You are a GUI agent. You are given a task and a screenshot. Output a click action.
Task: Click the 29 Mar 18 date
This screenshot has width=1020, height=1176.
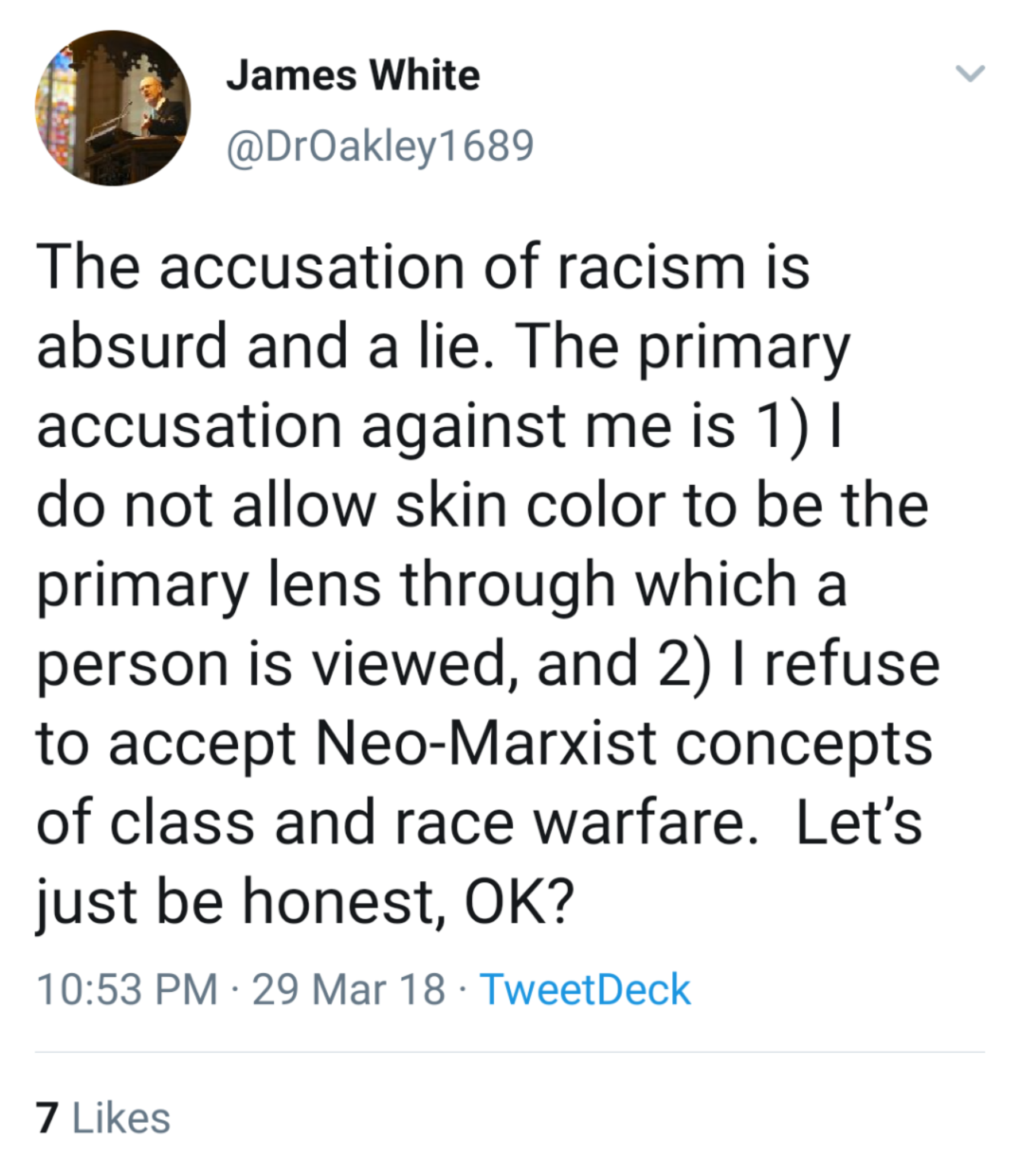[x=348, y=989]
